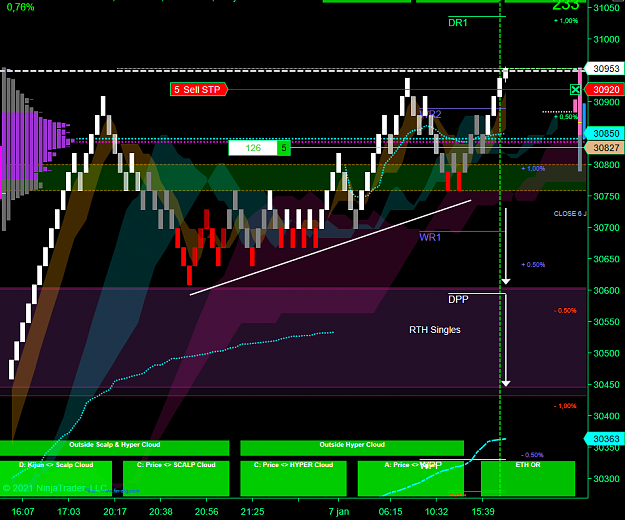Click the 'Outside Hyper Cloud' indicator box

click(x=352, y=448)
